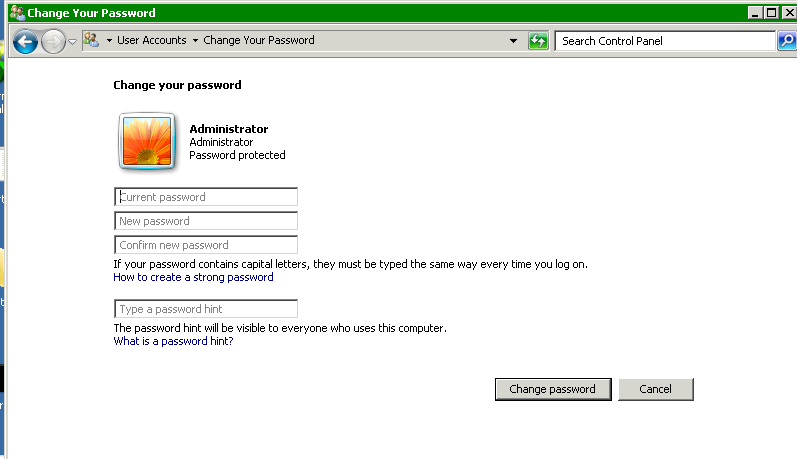Click the Back navigation arrow
The image size is (797, 459).
coord(26,41)
